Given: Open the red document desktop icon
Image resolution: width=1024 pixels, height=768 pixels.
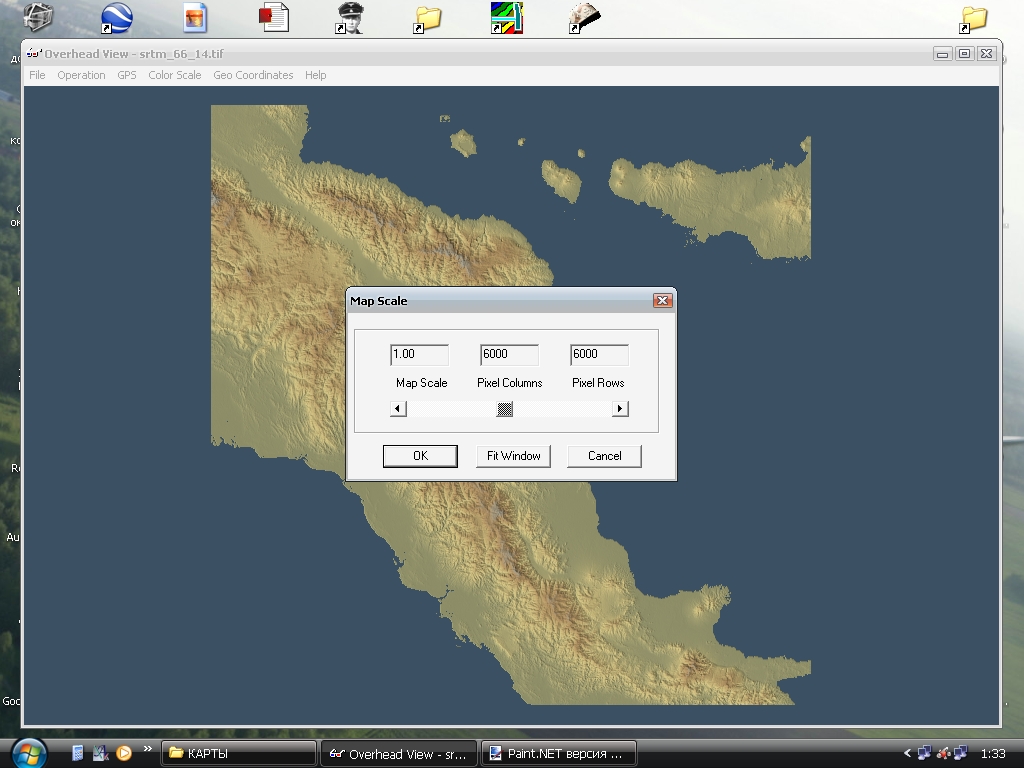Looking at the screenshot, I should pos(273,18).
